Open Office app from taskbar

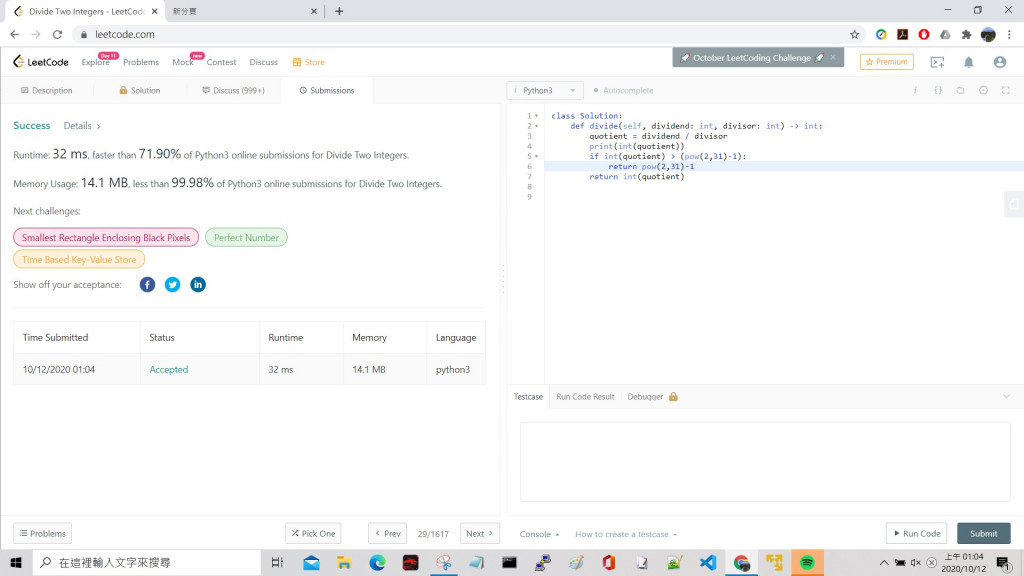(x=609, y=562)
